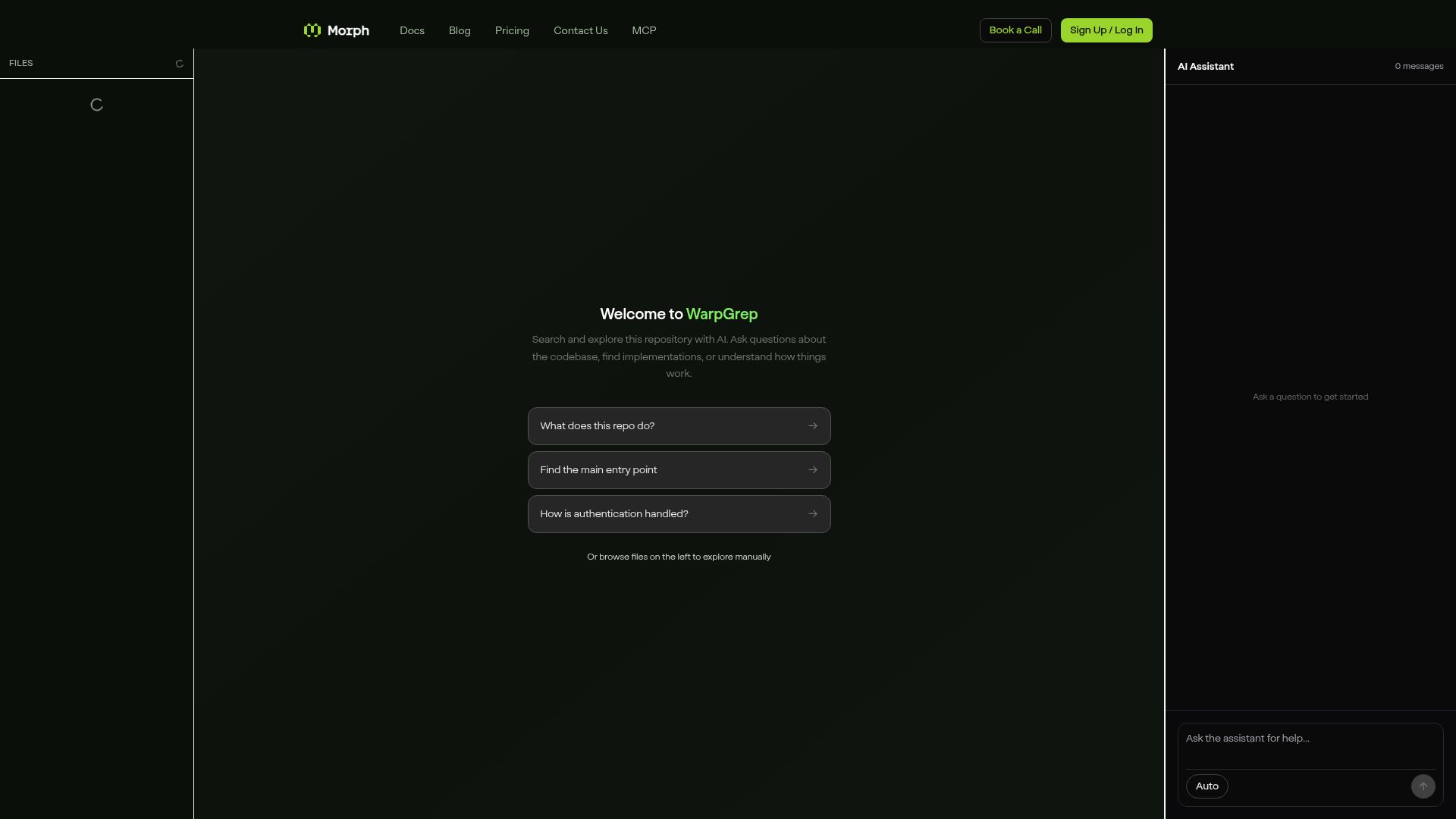This screenshot has width=1456, height=819.
Task: Refresh the FILES panel
Action: 180,64
